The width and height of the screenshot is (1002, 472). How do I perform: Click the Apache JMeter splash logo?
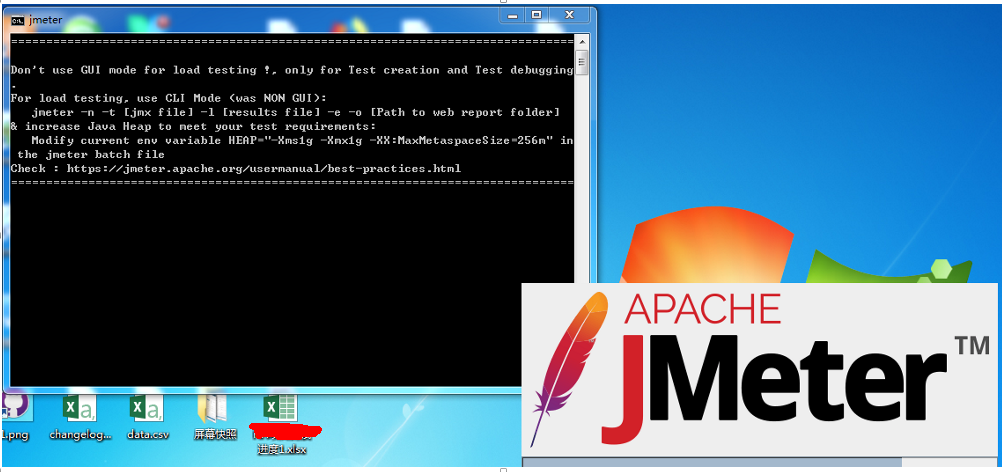tap(760, 369)
